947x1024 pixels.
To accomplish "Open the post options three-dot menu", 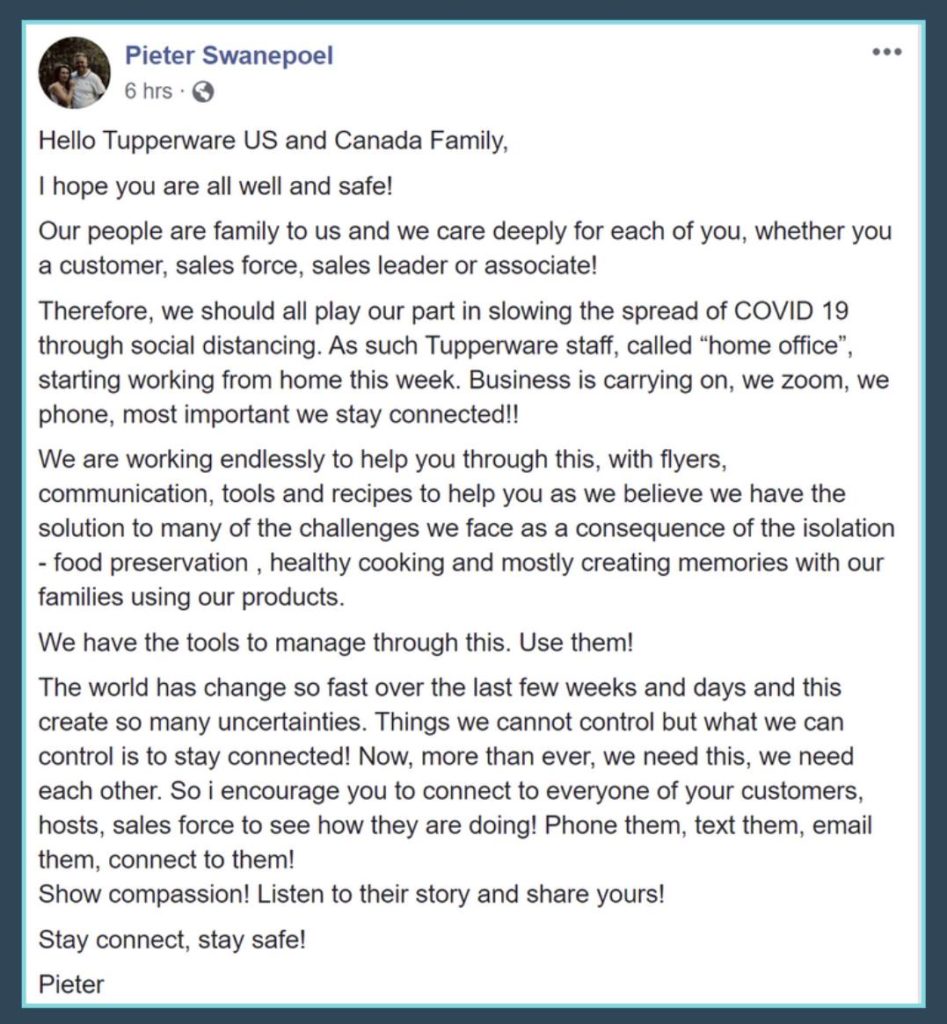I will [886, 53].
